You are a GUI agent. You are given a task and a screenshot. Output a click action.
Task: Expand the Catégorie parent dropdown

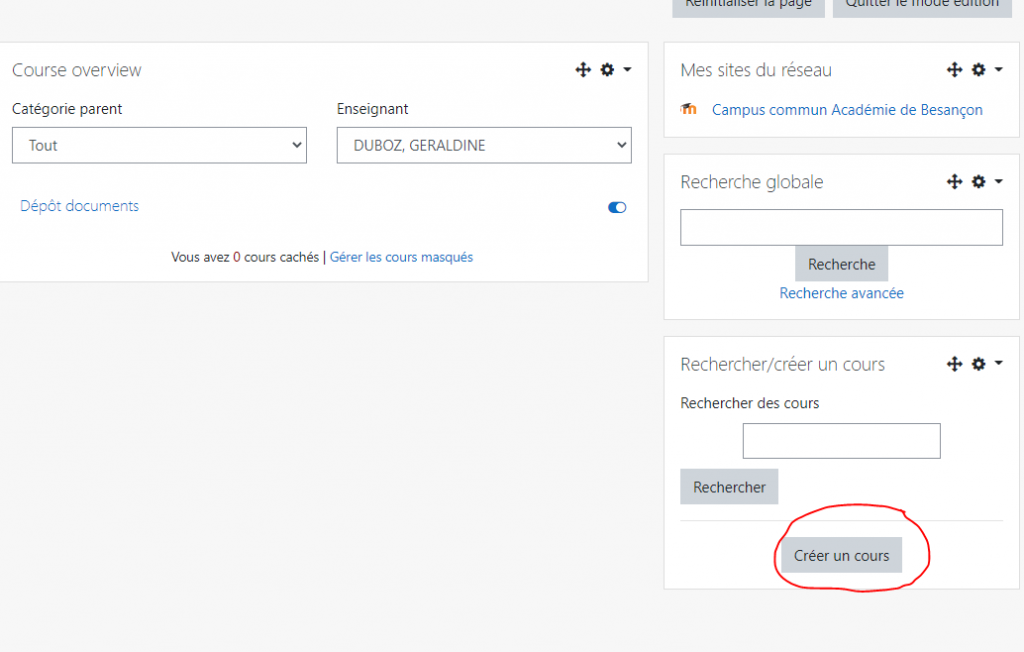pyautogui.click(x=159, y=145)
